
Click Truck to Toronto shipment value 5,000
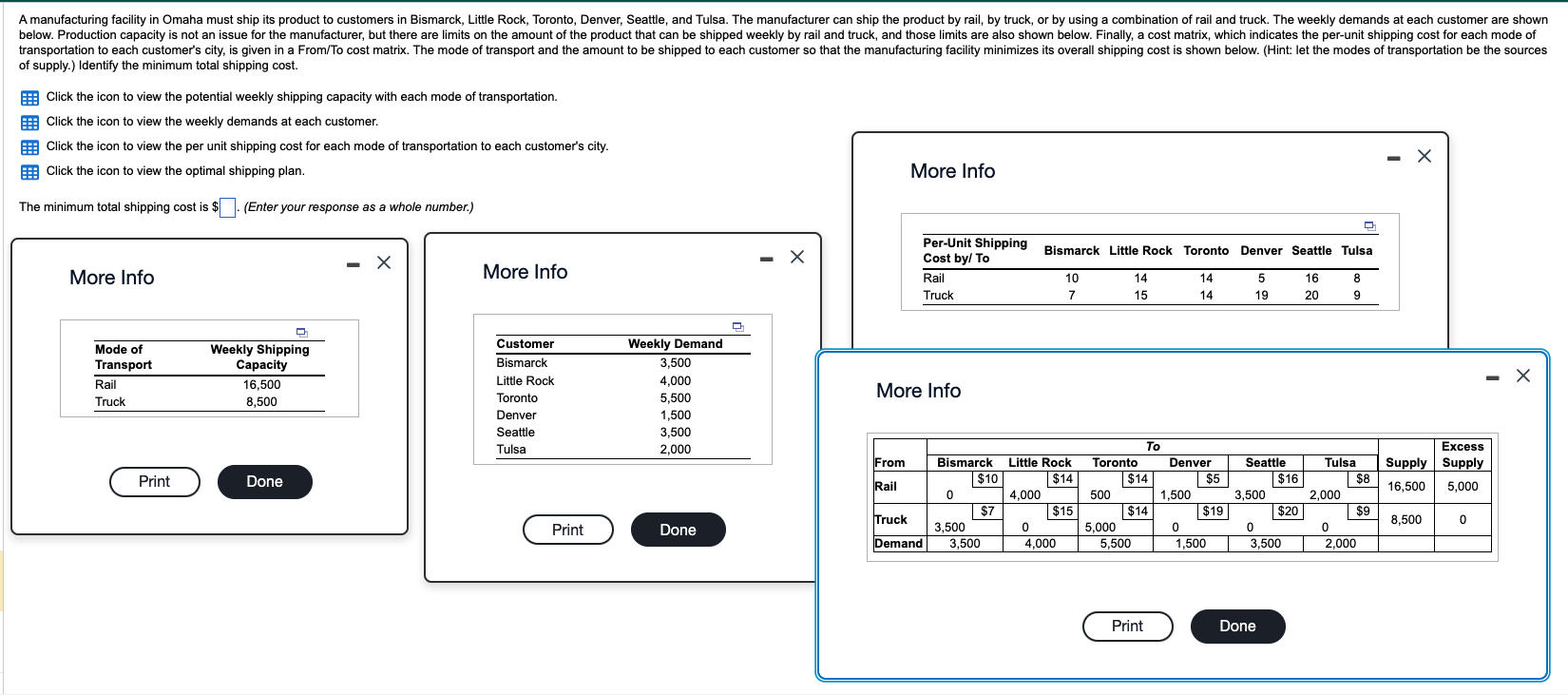click(x=1100, y=528)
